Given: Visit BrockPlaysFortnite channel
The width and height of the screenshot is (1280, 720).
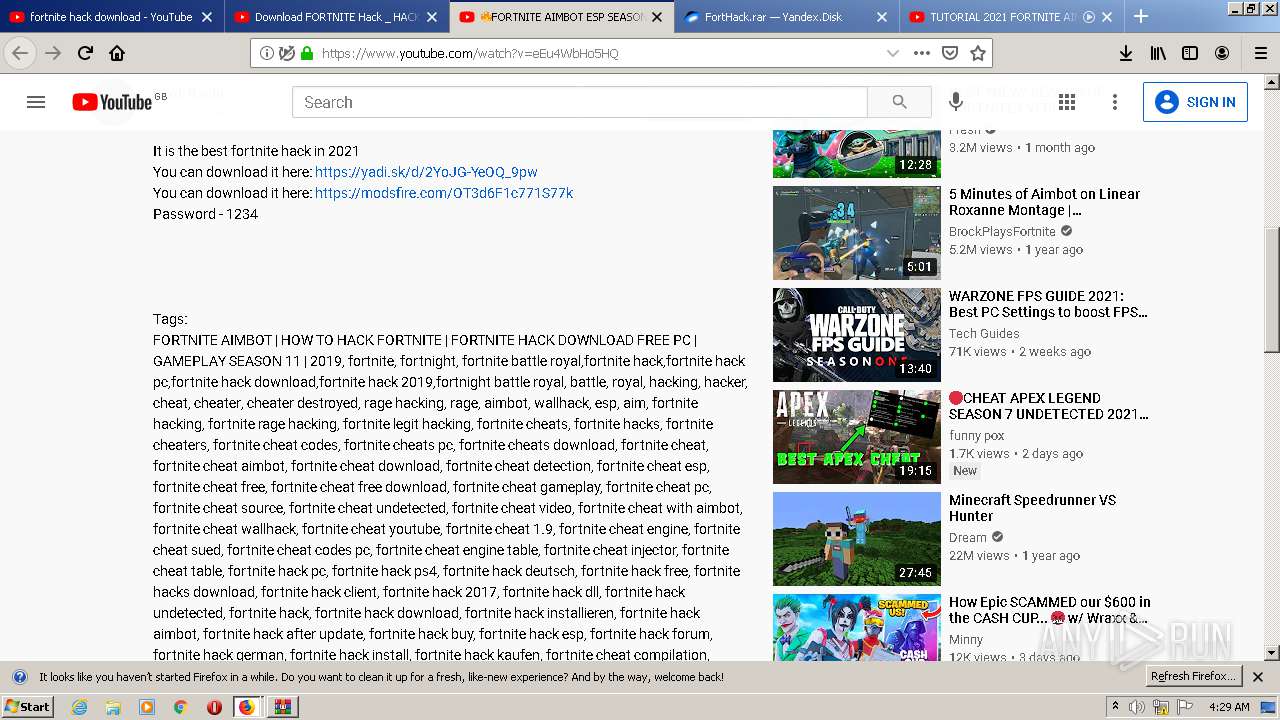Looking at the screenshot, I should [1002, 231].
